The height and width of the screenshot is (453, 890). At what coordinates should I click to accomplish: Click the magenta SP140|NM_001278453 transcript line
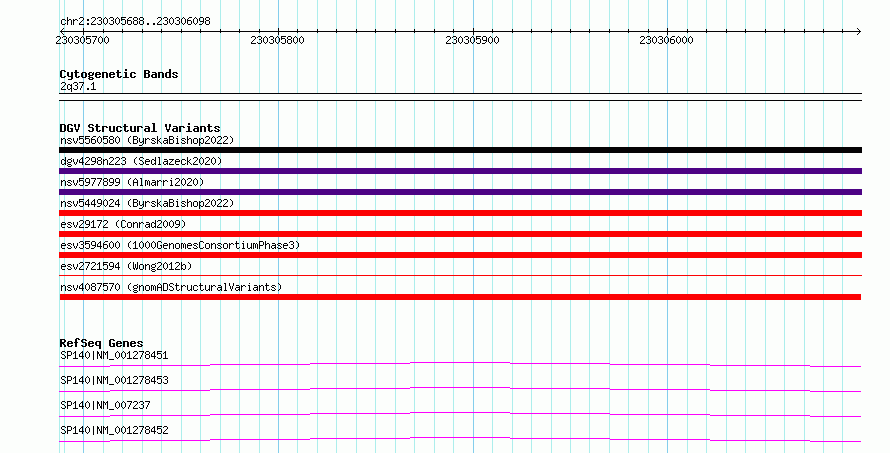[460, 389]
